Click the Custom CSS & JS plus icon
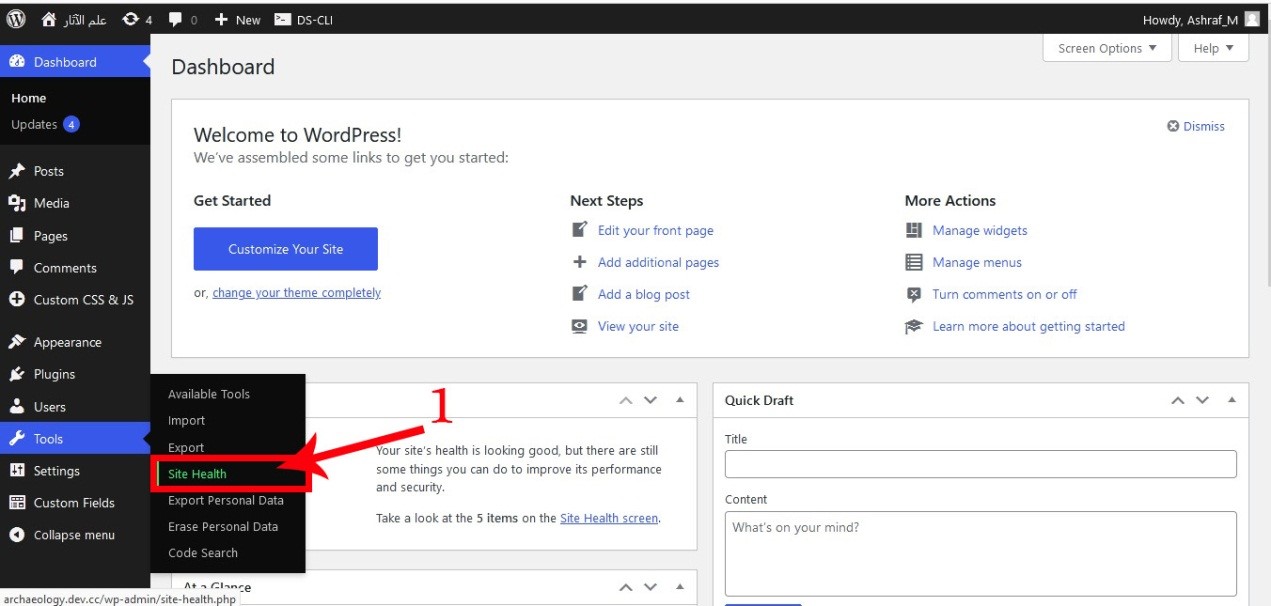The height and width of the screenshot is (606, 1271). (x=17, y=300)
